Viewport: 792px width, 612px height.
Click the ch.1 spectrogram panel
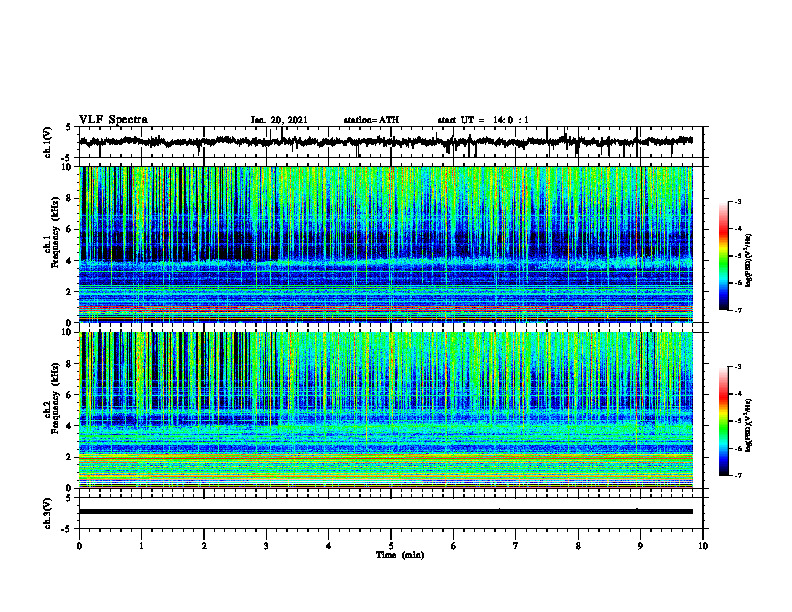386,244
